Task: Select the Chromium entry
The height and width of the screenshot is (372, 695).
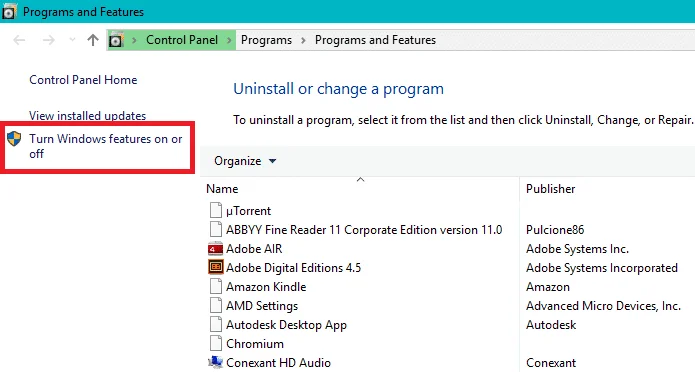Action: pyautogui.click(x=255, y=344)
